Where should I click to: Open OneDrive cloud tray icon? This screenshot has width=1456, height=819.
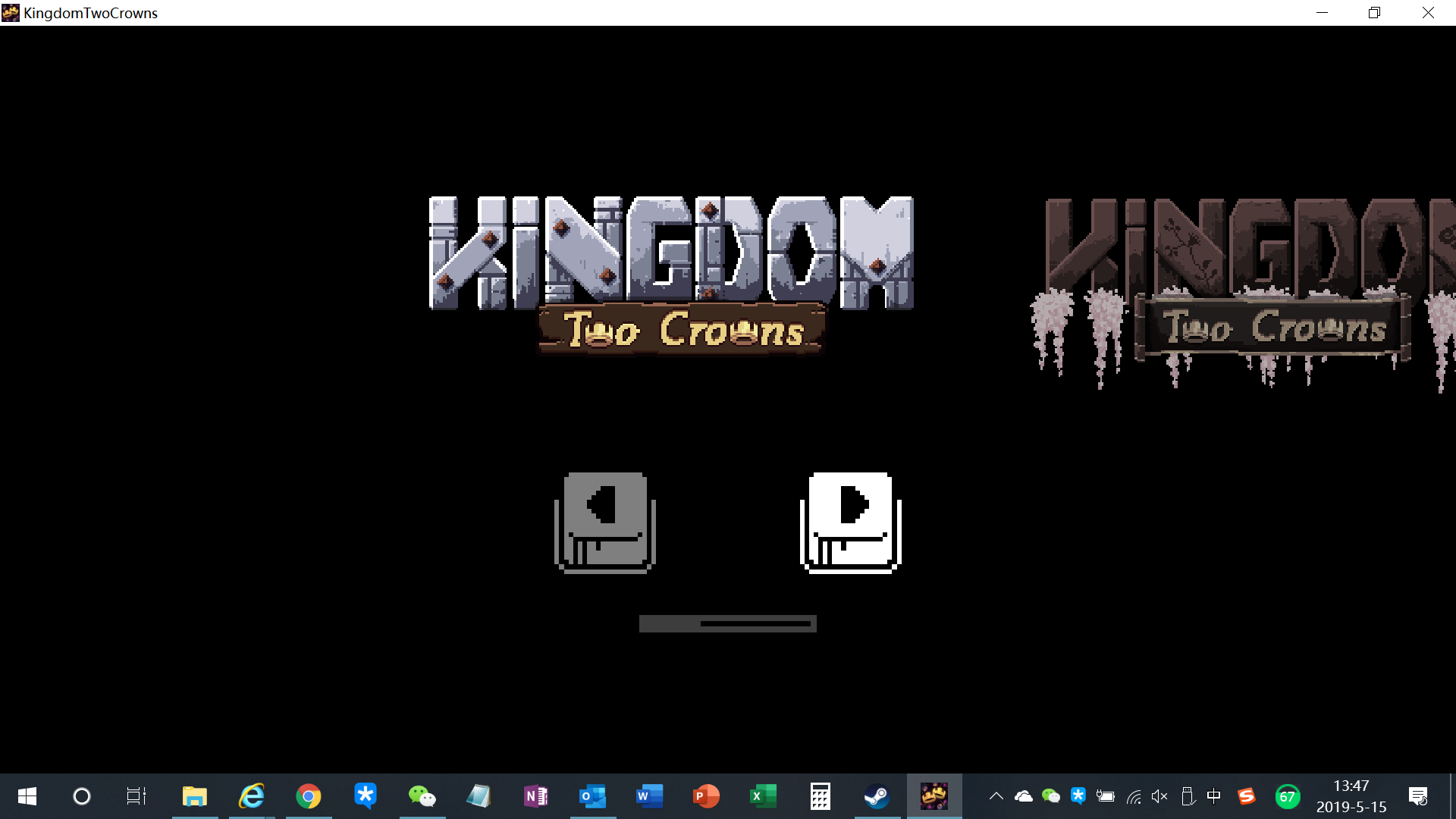click(1024, 796)
